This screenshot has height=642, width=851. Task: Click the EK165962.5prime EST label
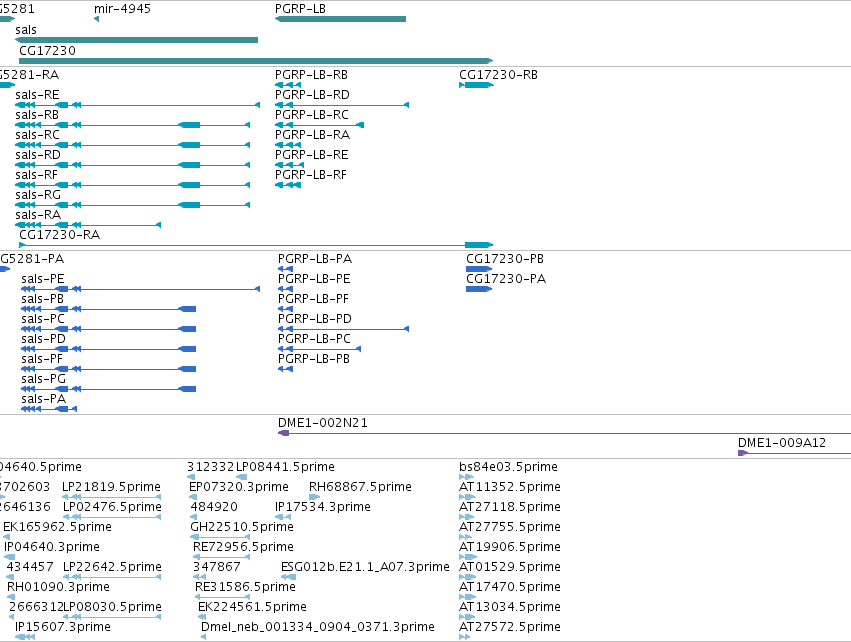[58, 527]
